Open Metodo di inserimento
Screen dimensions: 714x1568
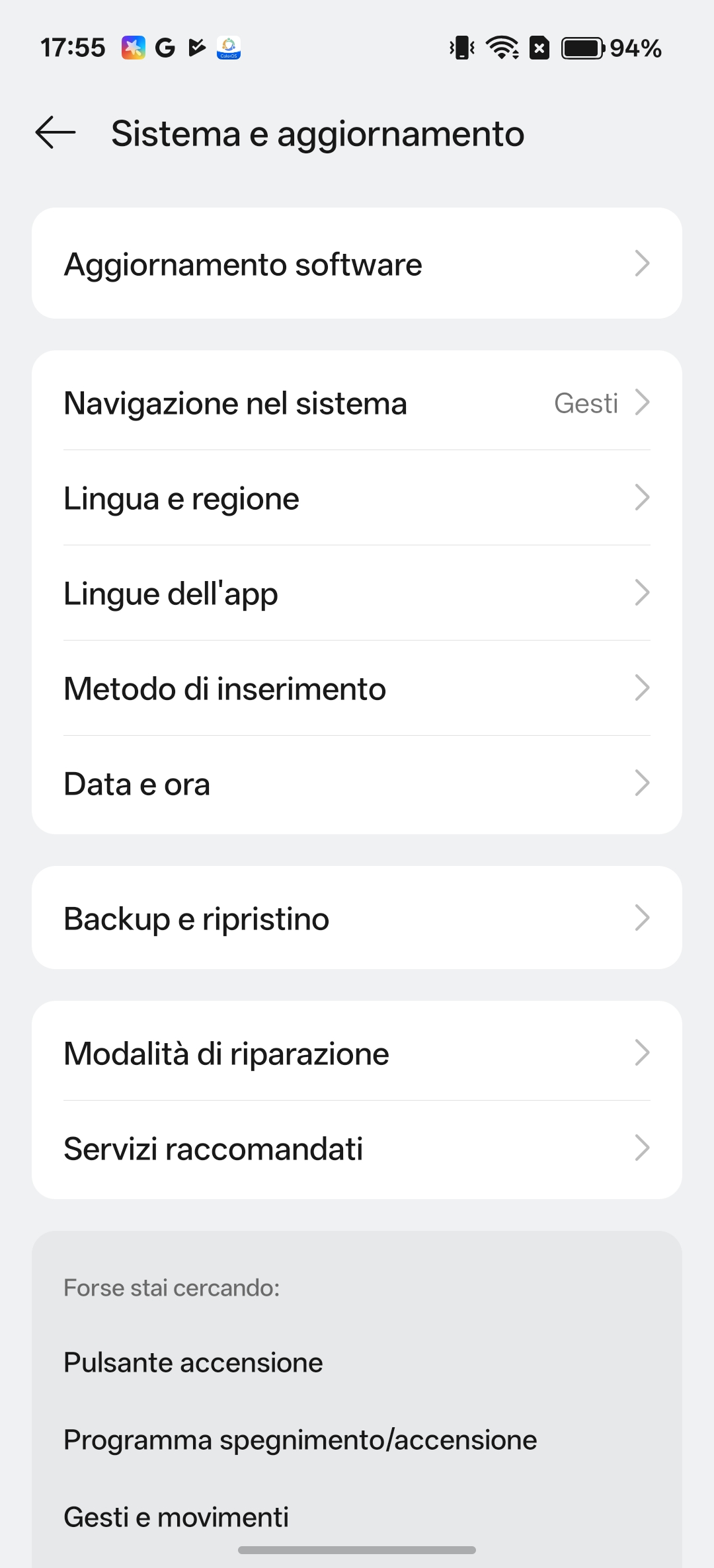[x=357, y=688]
